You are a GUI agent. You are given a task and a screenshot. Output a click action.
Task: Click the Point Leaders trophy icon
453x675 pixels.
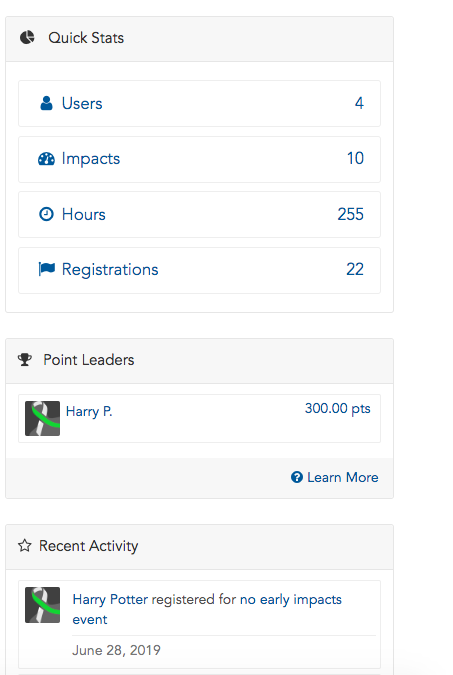coord(25,359)
